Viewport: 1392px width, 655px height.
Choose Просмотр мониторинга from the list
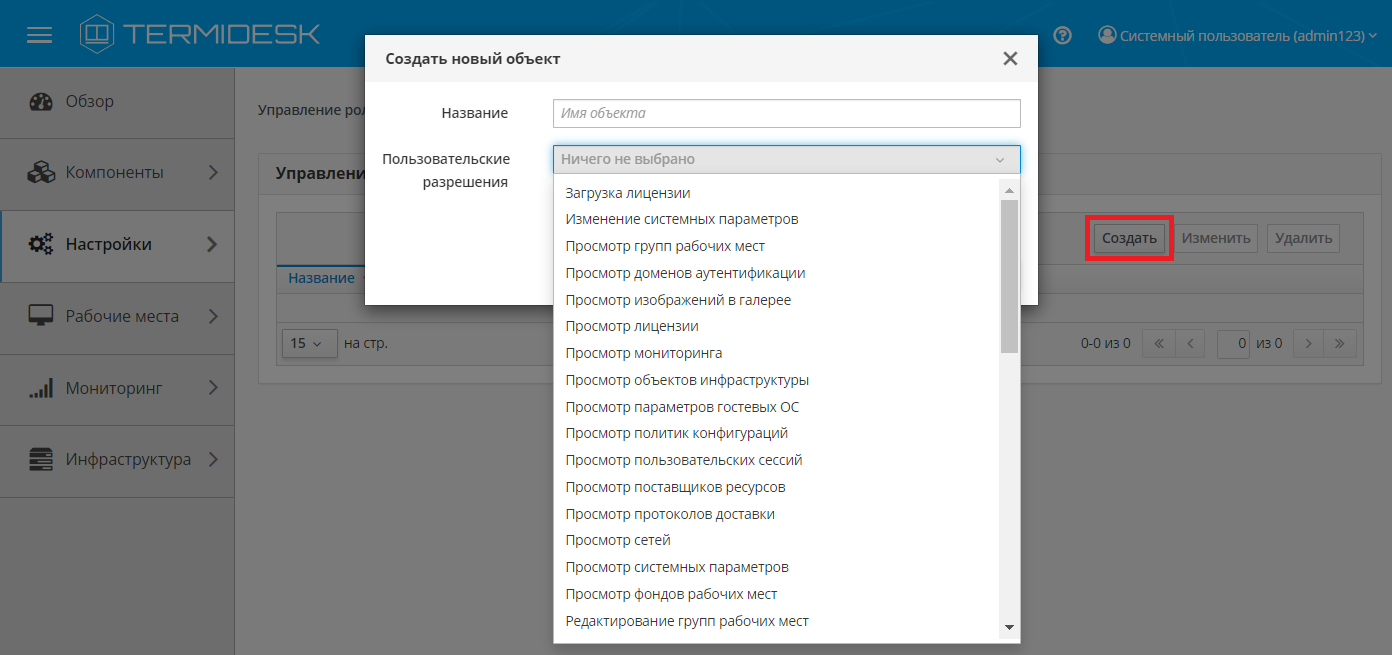[x=643, y=353]
